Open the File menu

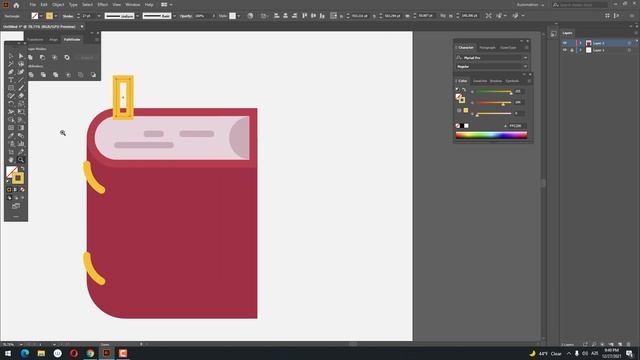33,4
